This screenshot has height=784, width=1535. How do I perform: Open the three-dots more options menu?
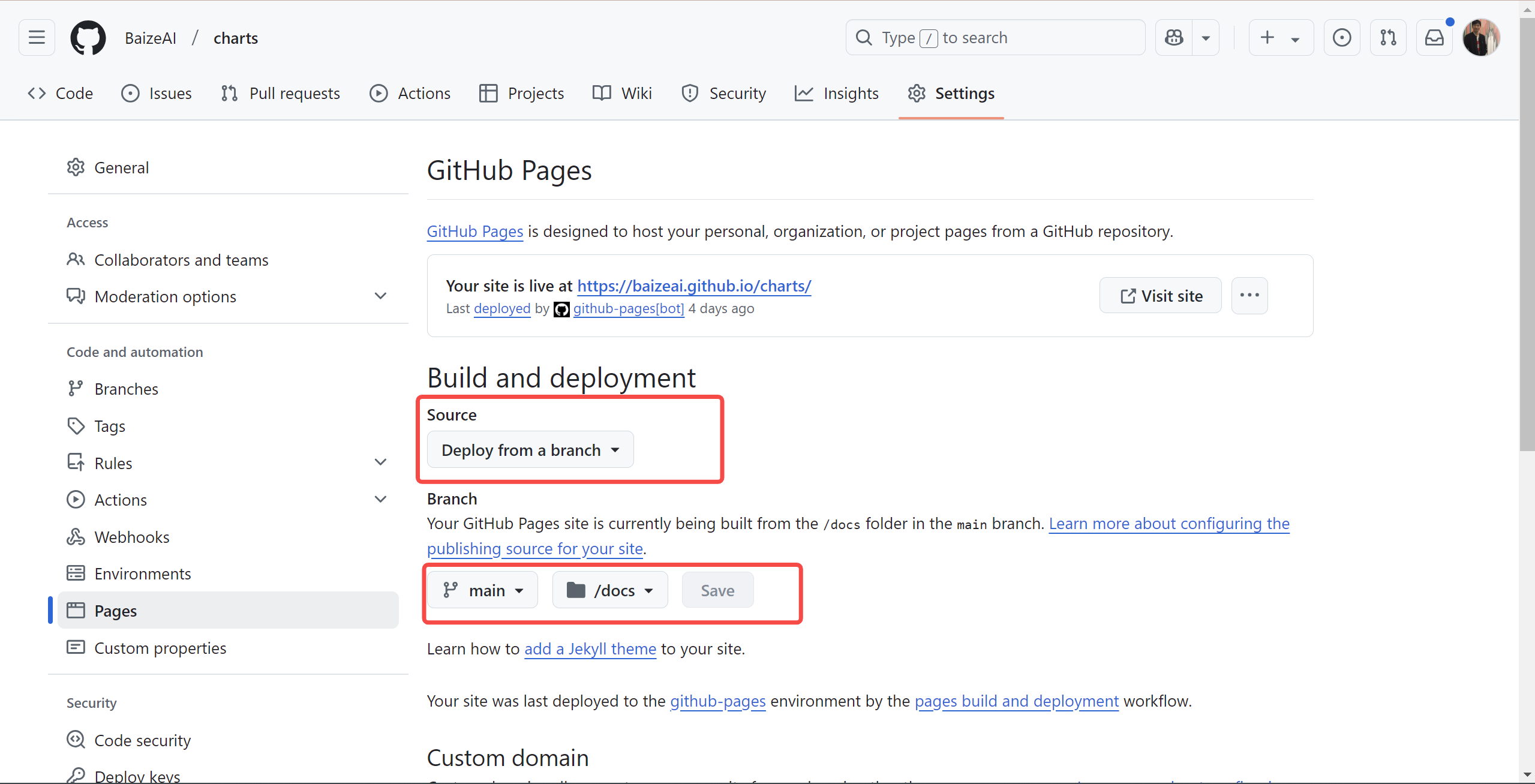click(1249, 296)
